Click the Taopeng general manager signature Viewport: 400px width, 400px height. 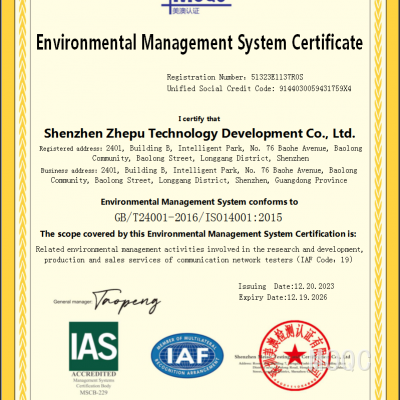127,301
